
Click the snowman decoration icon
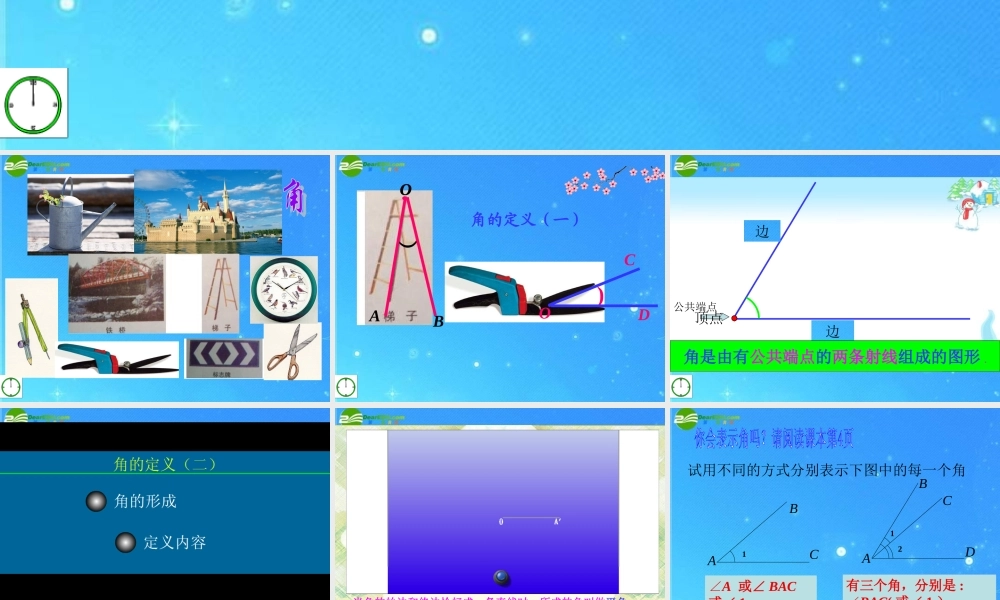tap(968, 212)
